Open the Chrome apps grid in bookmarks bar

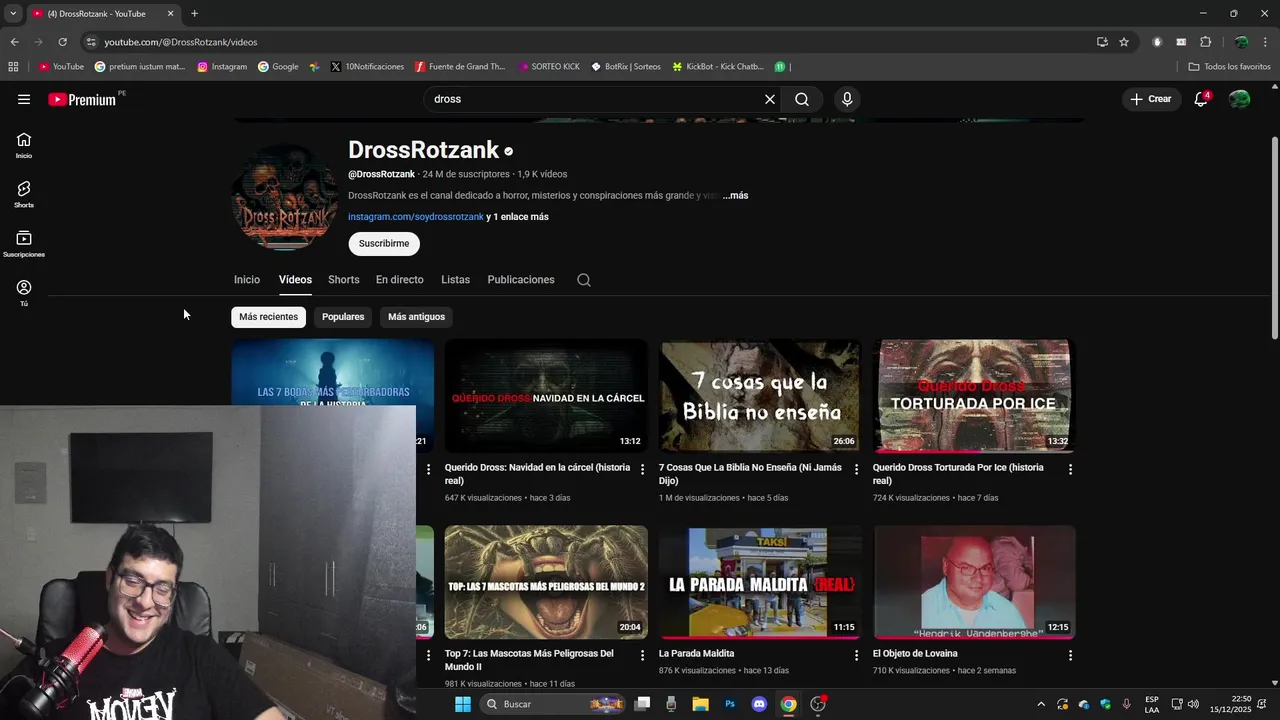point(13,67)
